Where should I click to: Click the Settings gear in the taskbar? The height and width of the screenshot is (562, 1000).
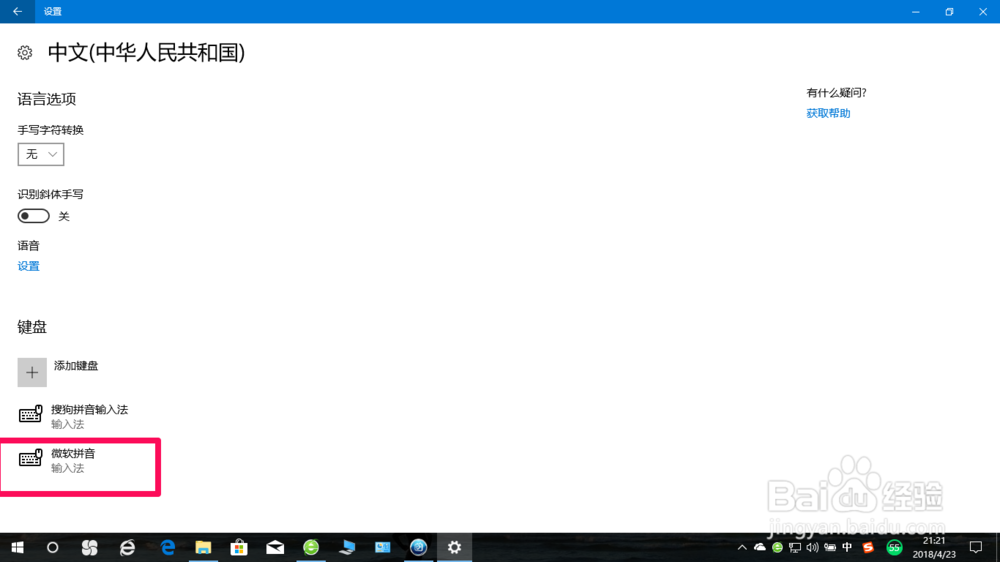(x=454, y=547)
